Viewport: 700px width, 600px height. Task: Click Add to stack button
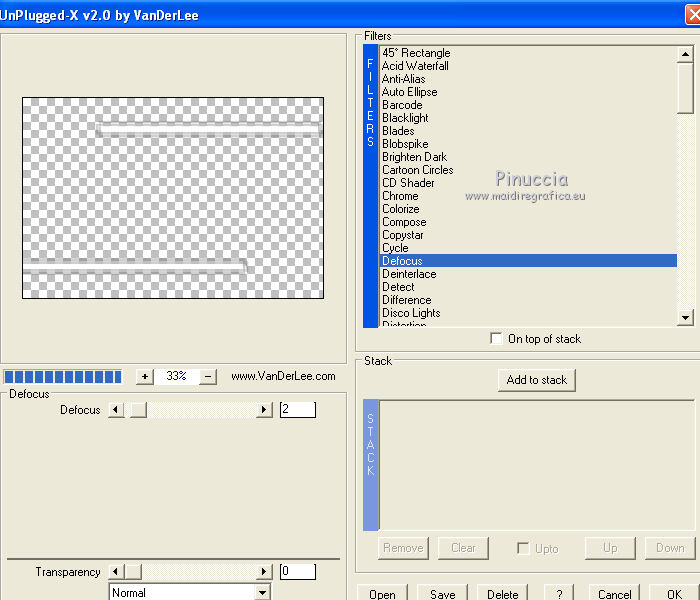tap(537, 380)
